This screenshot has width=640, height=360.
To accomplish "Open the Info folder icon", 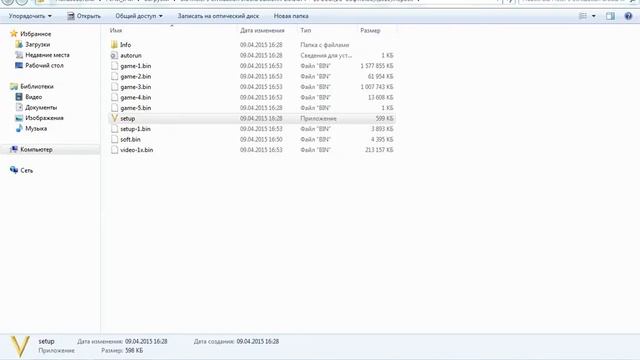I will 114,44.
